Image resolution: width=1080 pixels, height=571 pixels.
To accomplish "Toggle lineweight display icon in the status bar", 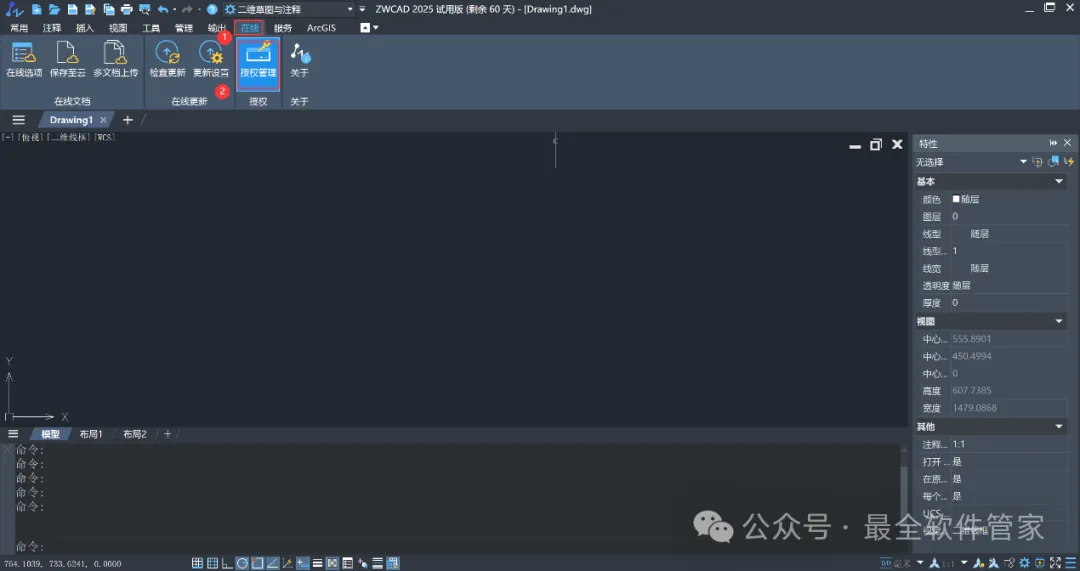I will pos(318,563).
